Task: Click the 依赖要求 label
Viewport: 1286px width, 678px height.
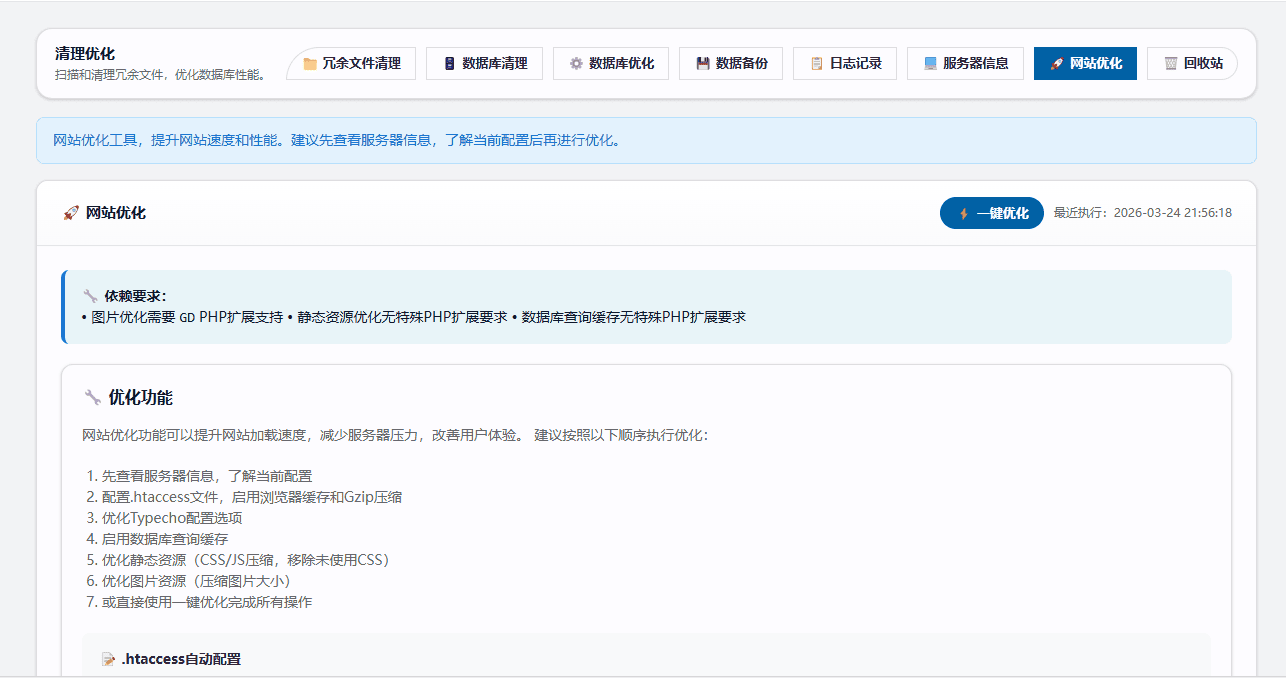Action: [x=135, y=296]
